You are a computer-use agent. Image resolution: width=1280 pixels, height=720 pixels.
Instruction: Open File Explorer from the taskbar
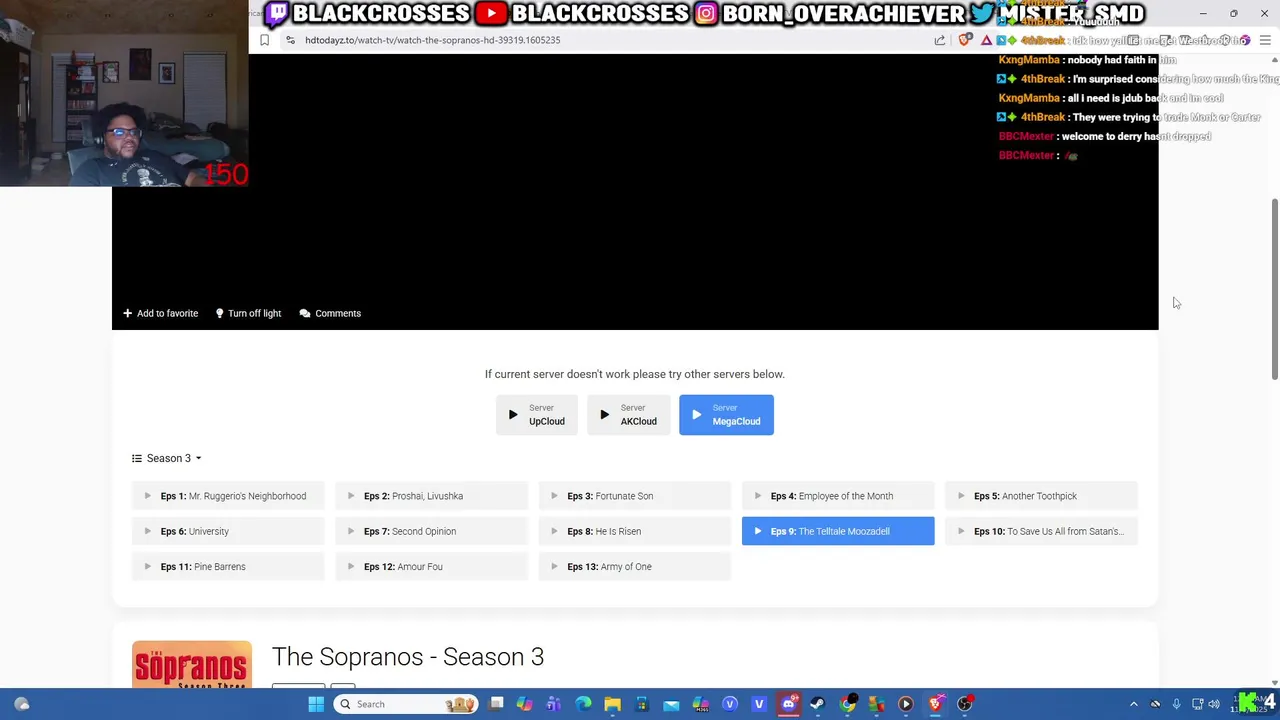point(612,704)
